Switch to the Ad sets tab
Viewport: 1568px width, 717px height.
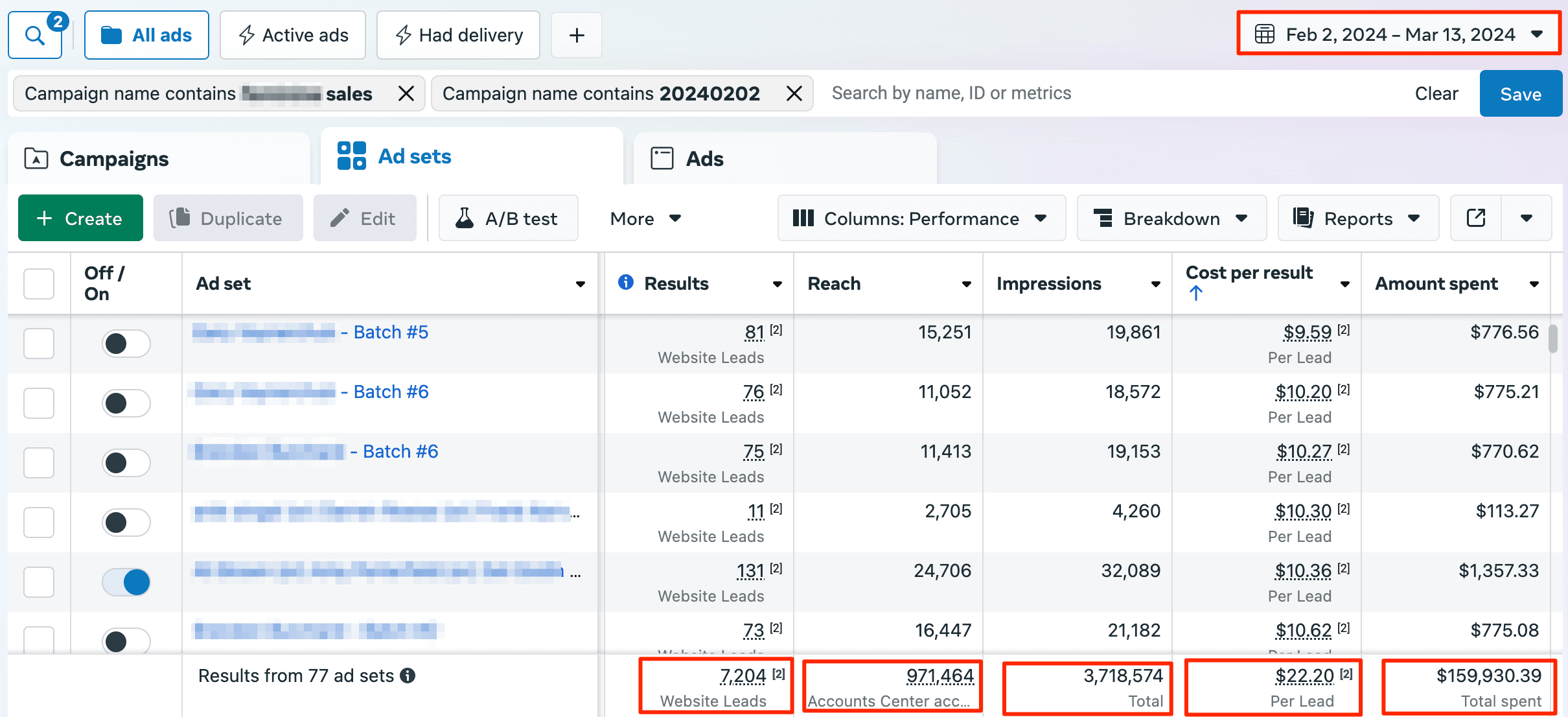pyautogui.click(x=472, y=156)
